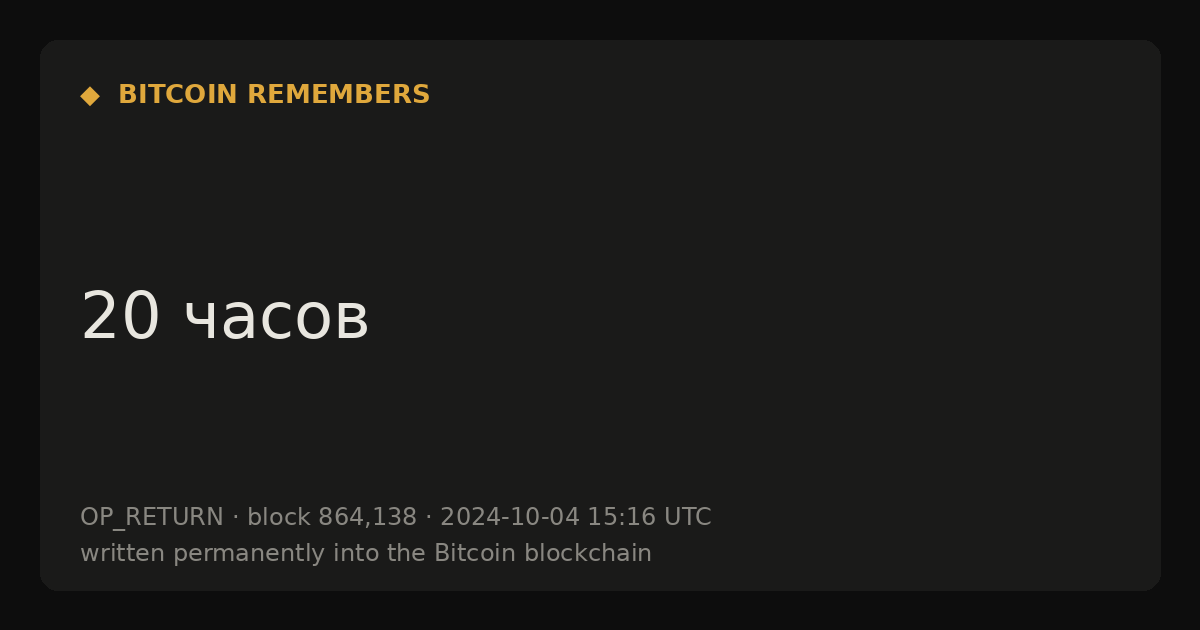Click the UTC timezone label
This screenshot has height=630, width=1200.
coord(687,517)
